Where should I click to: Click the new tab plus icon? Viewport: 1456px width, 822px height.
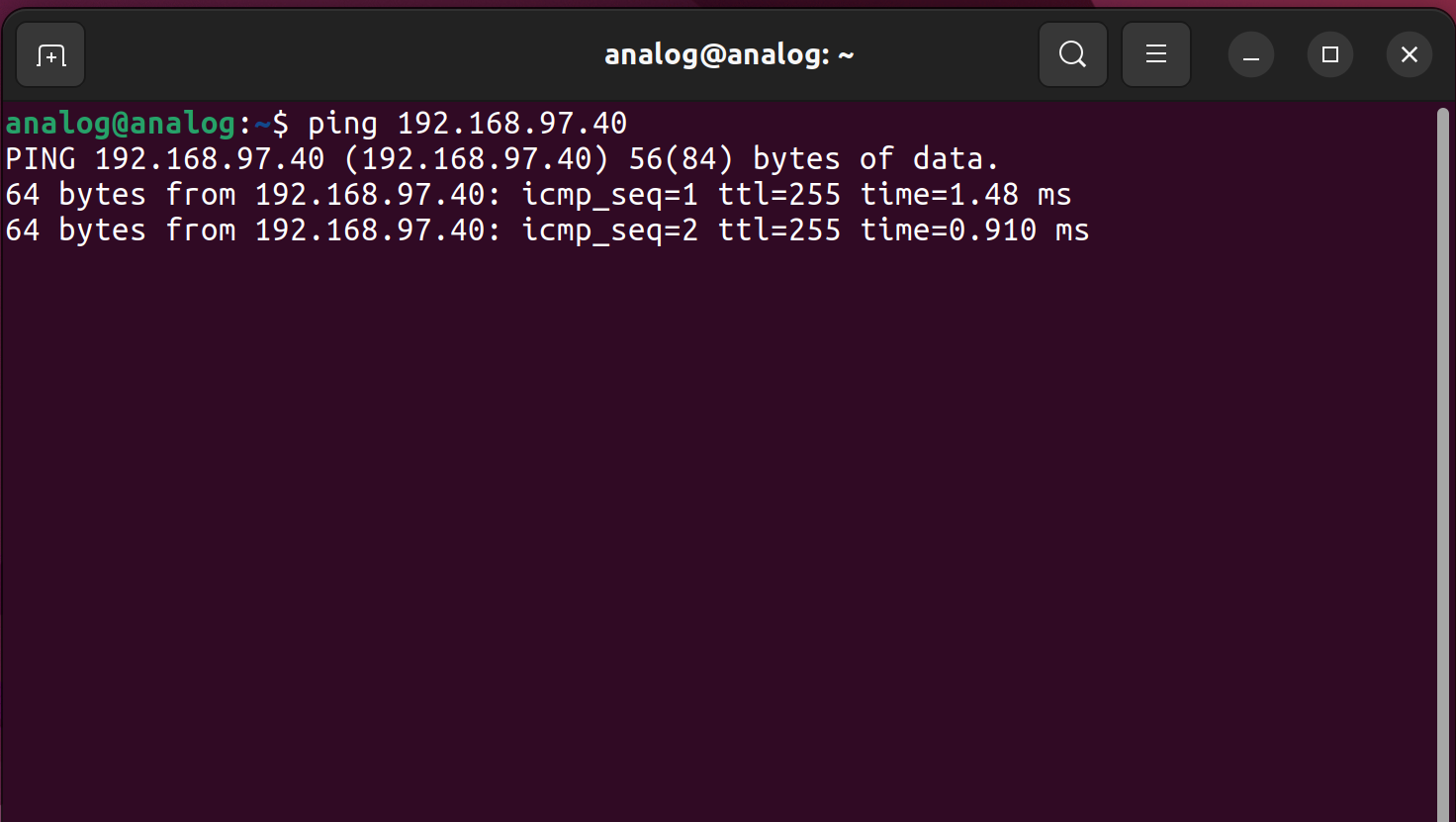[x=49, y=54]
